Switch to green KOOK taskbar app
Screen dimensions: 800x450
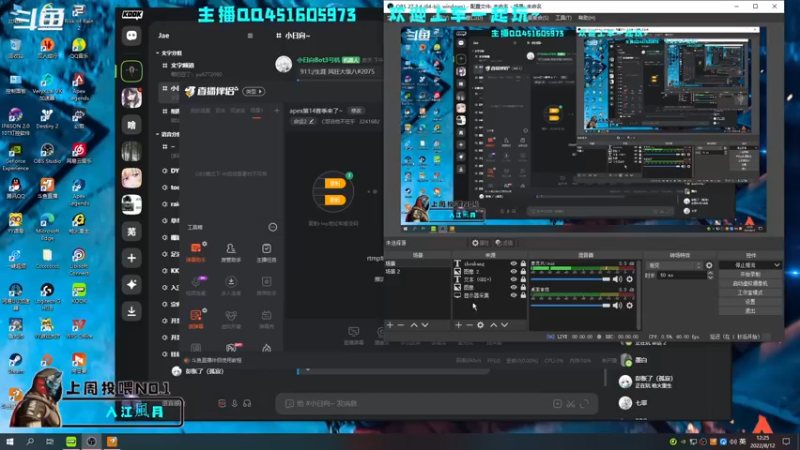coord(71,441)
